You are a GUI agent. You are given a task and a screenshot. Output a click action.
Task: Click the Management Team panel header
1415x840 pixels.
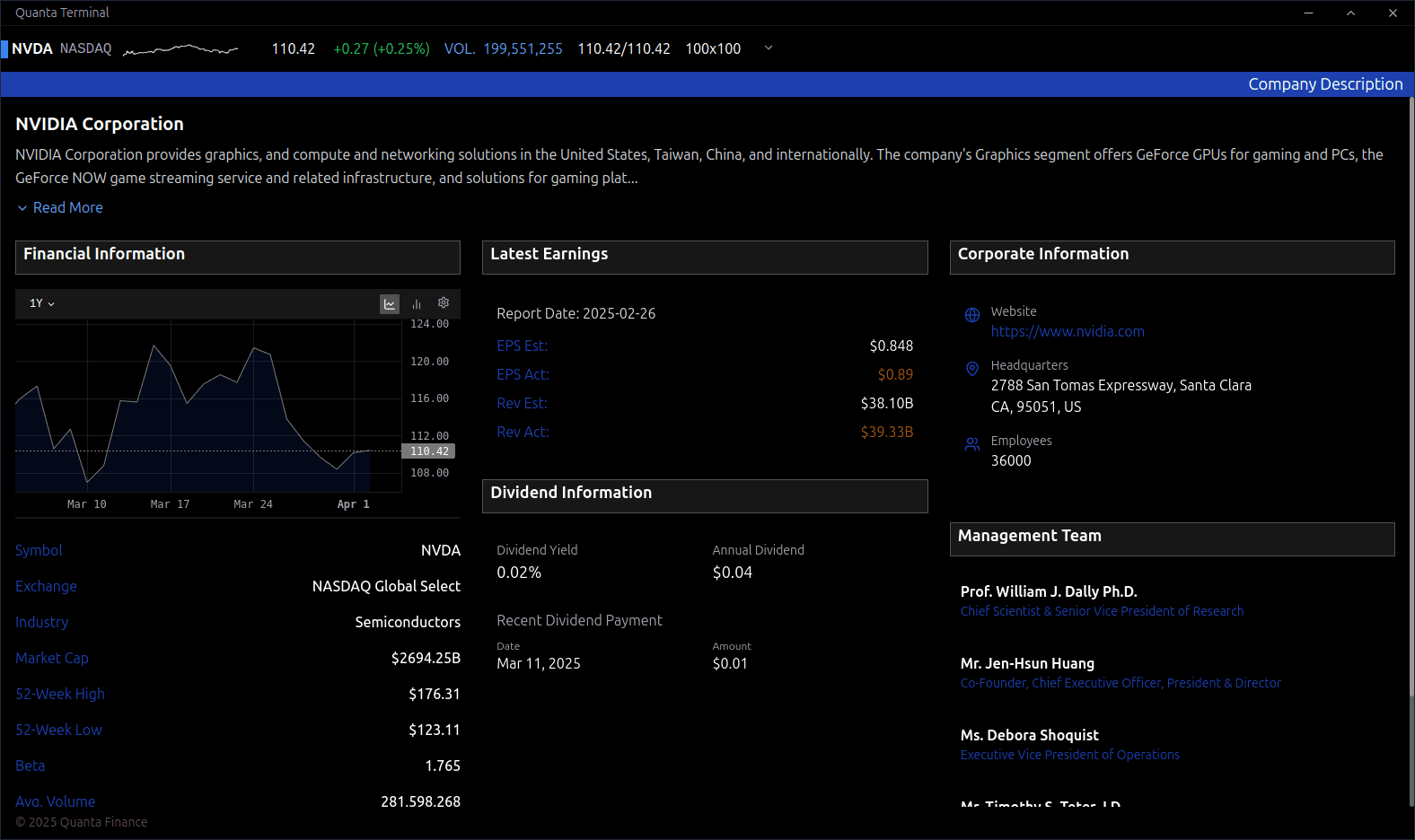click(1173, 539)
